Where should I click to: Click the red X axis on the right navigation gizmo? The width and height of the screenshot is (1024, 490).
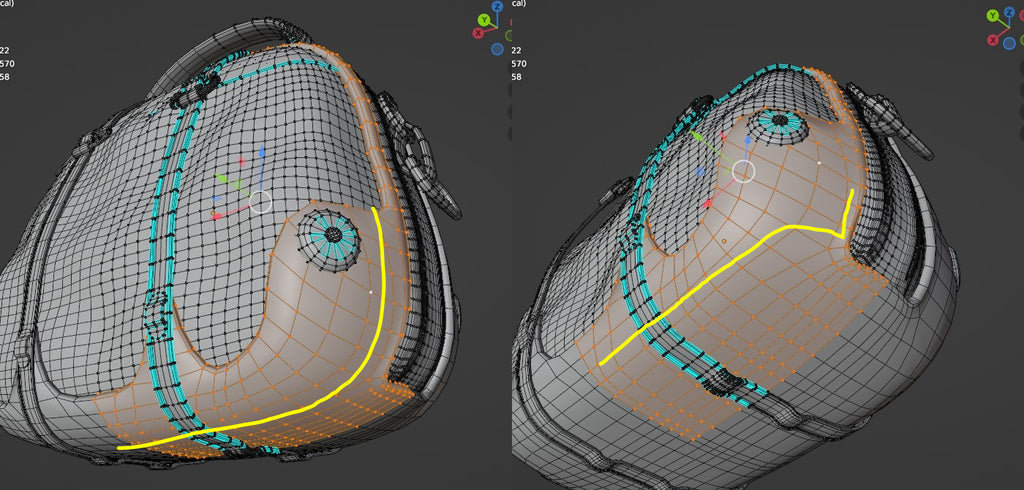(993, 40)
